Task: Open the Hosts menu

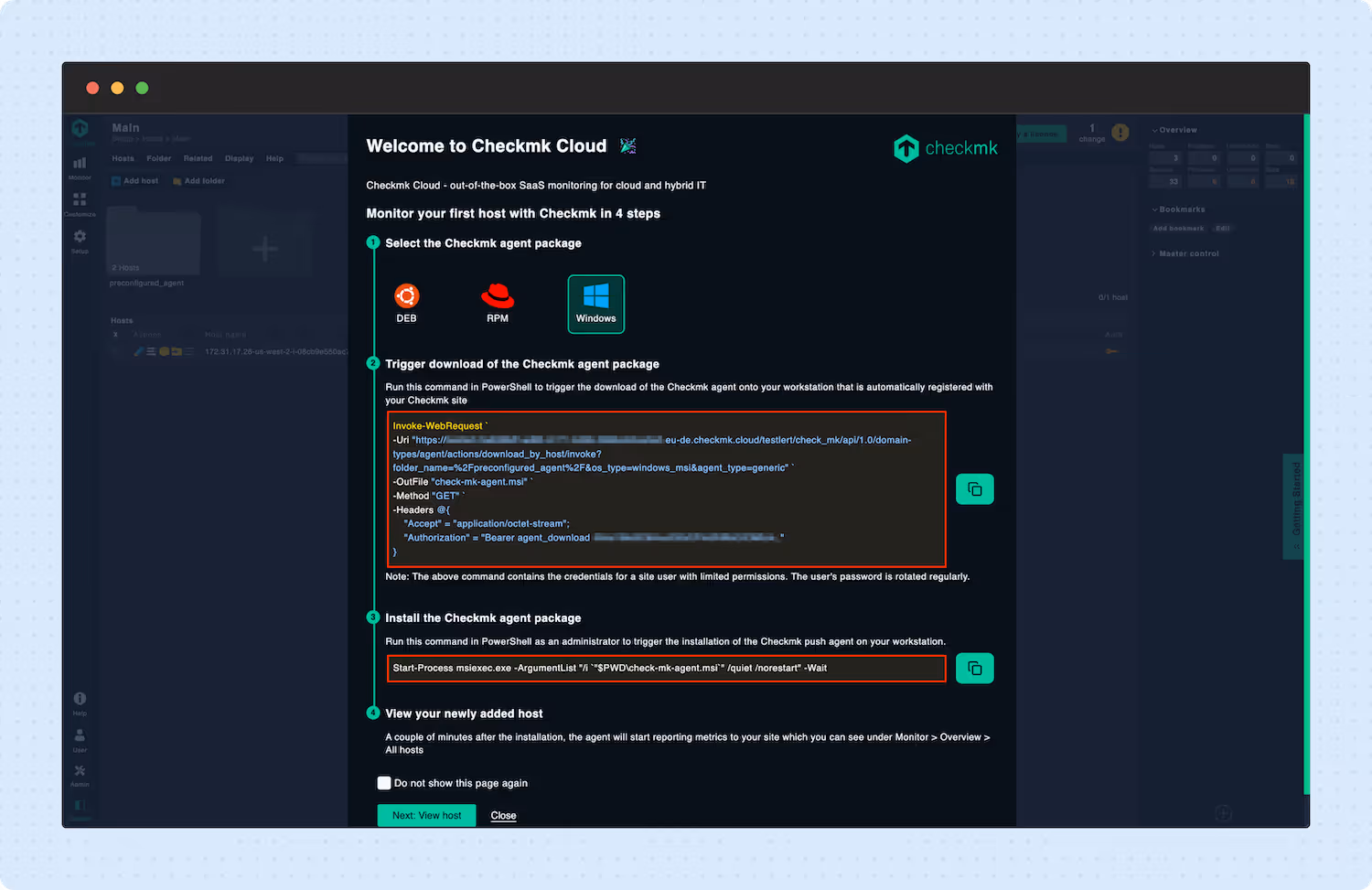Action: [x=123, y=158]
